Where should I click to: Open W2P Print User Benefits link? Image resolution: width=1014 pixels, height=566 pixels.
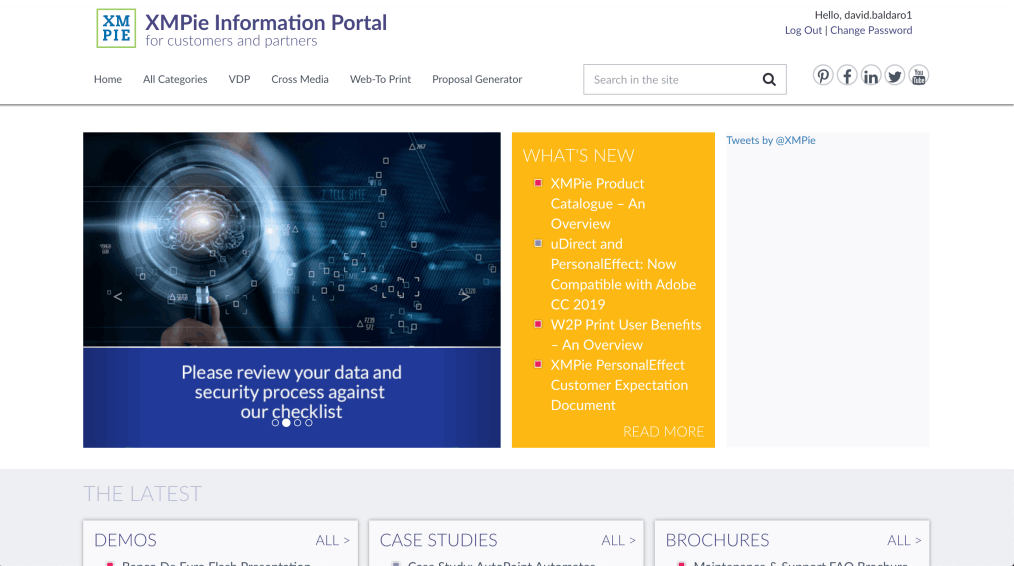(626, 335)
